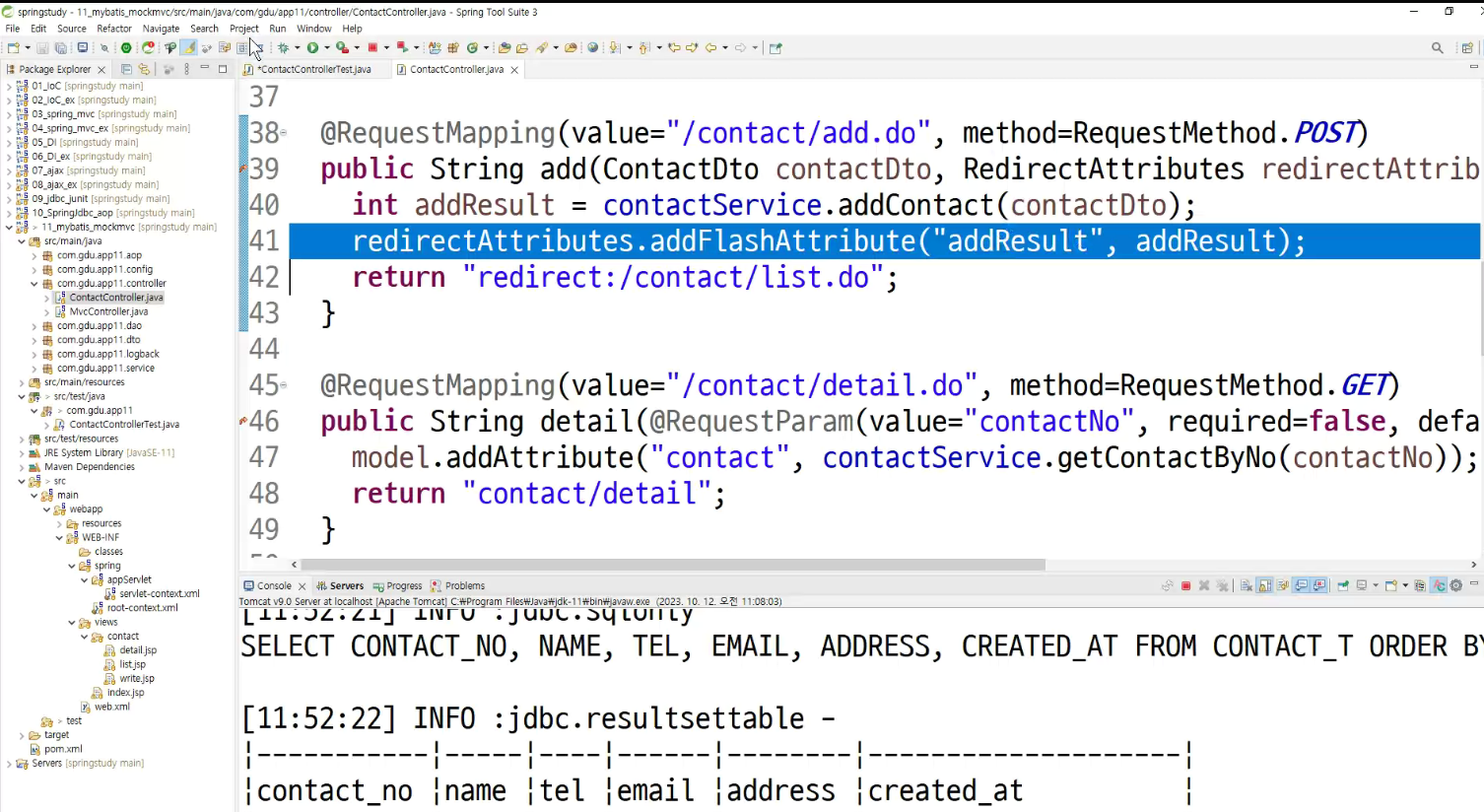Toggle Link with Editor in Package Explorer
Viewport: 1484px width, 812px height.
tap(144, 69)
